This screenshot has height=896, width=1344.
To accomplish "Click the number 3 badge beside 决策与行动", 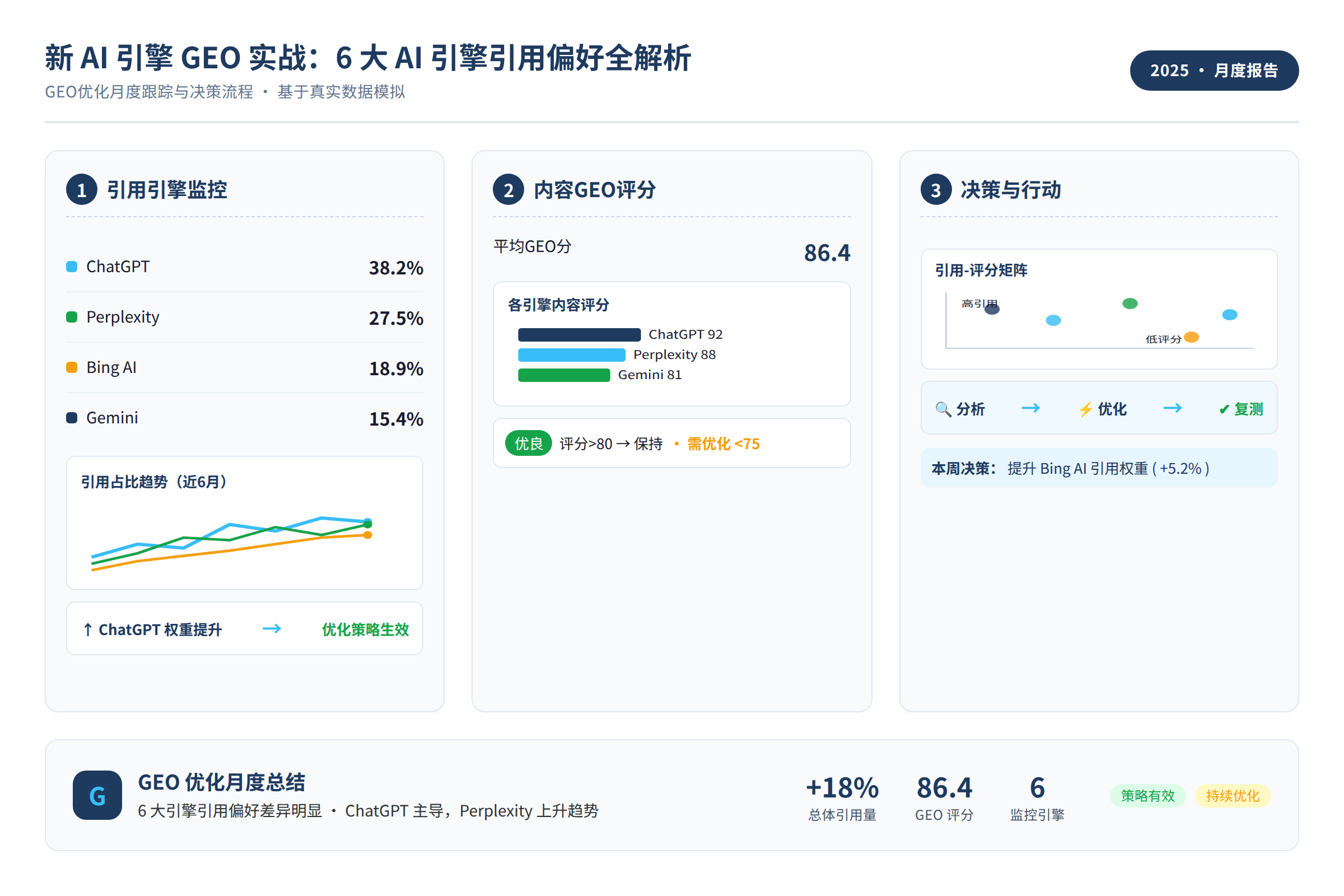I will pos(936,190).
